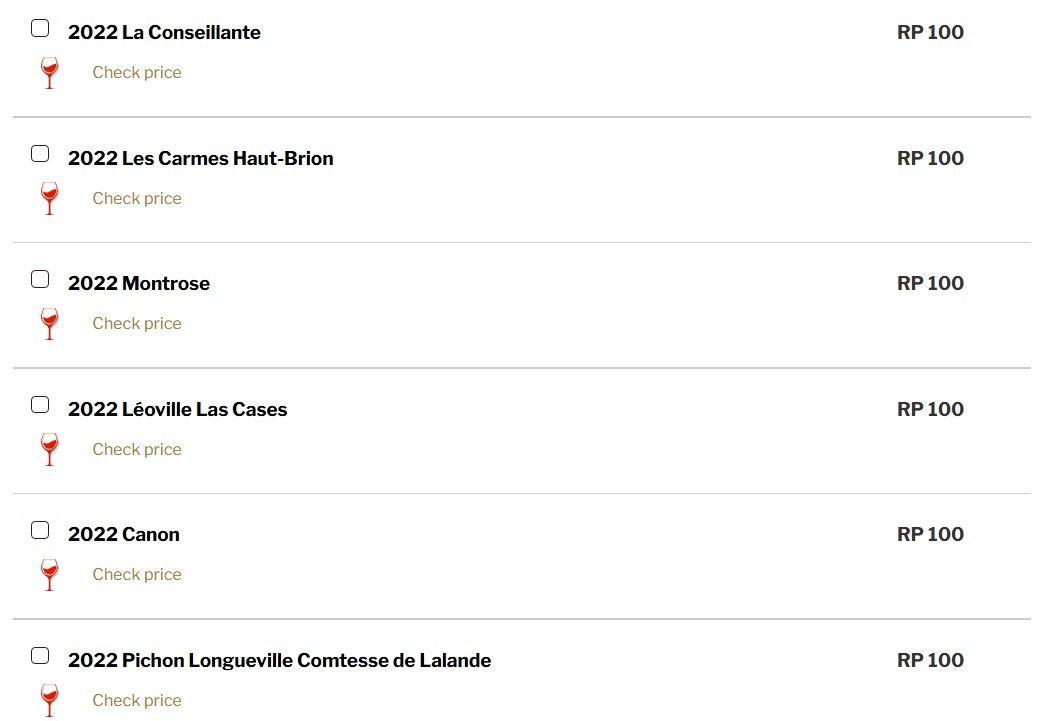Image resolution: width=1038 pixels, height=721 pixels.
Task: Follow the Check price link for Montrose
Action: click(x=137, y=324)
